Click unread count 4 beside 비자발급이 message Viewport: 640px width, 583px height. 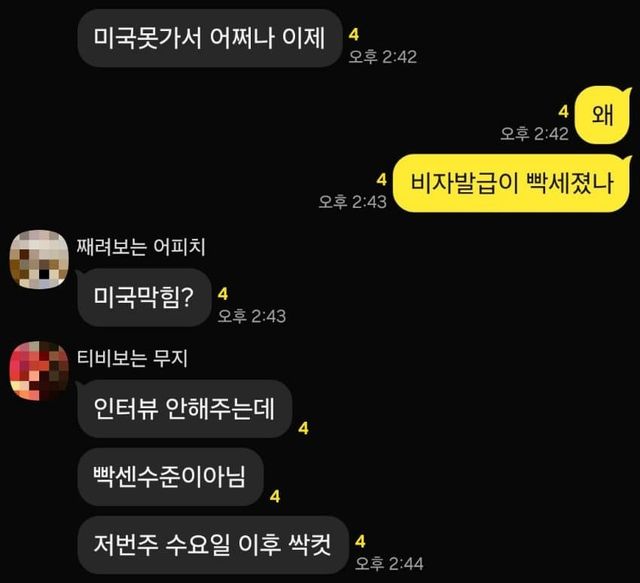pyautogui.click(x=382, y=179)
